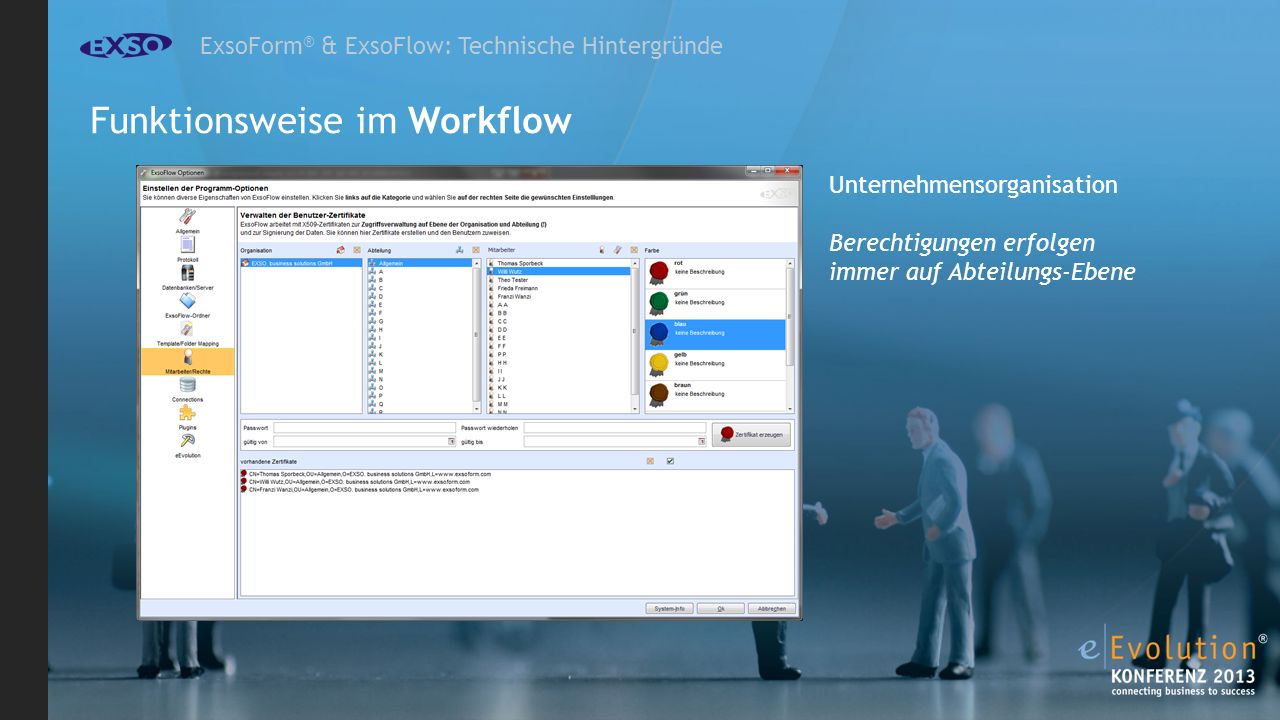Click the System-Info button
The height and width of the screenshot is (720, 1280).
pyautogui.click(x=669, y=608)
